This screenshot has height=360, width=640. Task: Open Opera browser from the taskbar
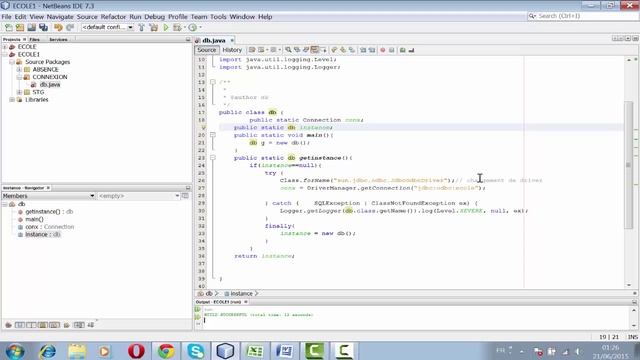(x=136, y=351)
